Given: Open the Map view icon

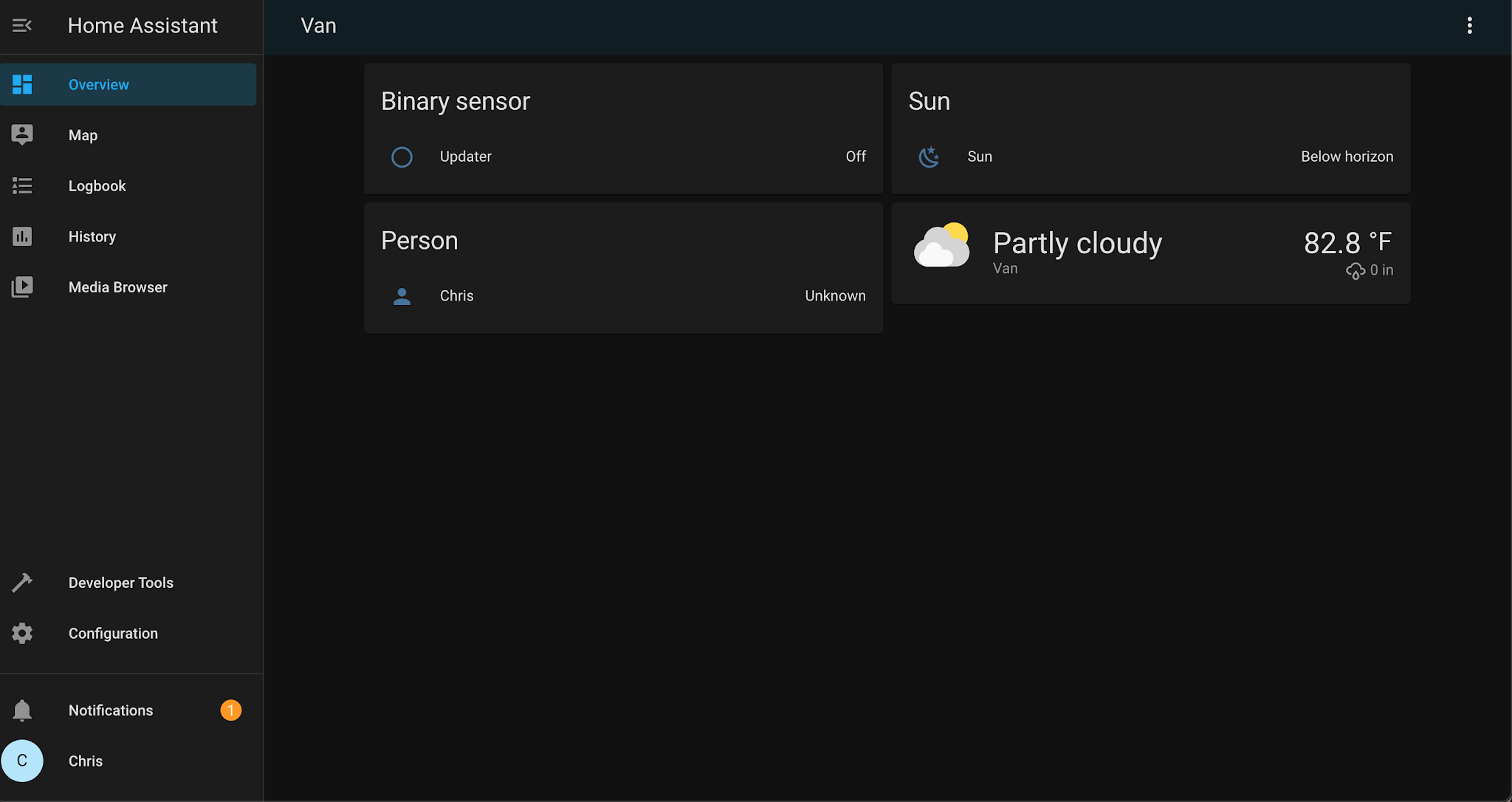Looking at the screenshot, I should [22, 134].
